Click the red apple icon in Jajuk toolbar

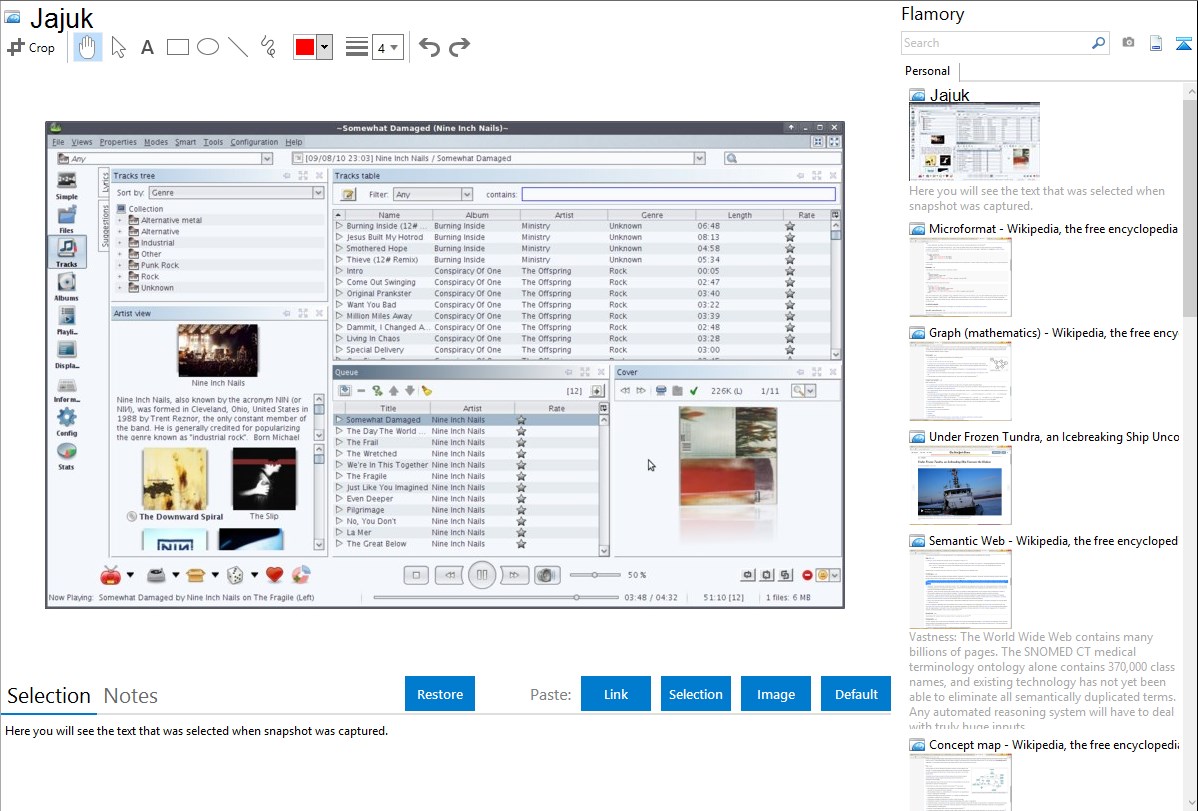coord(111,575)
